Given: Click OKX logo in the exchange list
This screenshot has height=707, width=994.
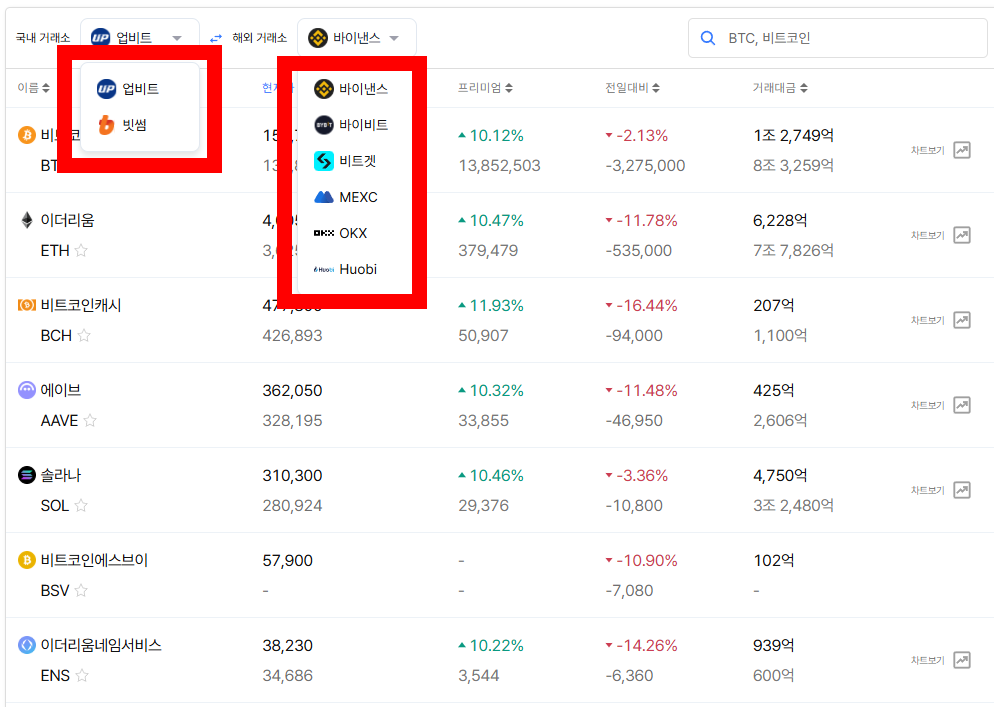Looking at the screenshot, I should (x=324, y=233).
